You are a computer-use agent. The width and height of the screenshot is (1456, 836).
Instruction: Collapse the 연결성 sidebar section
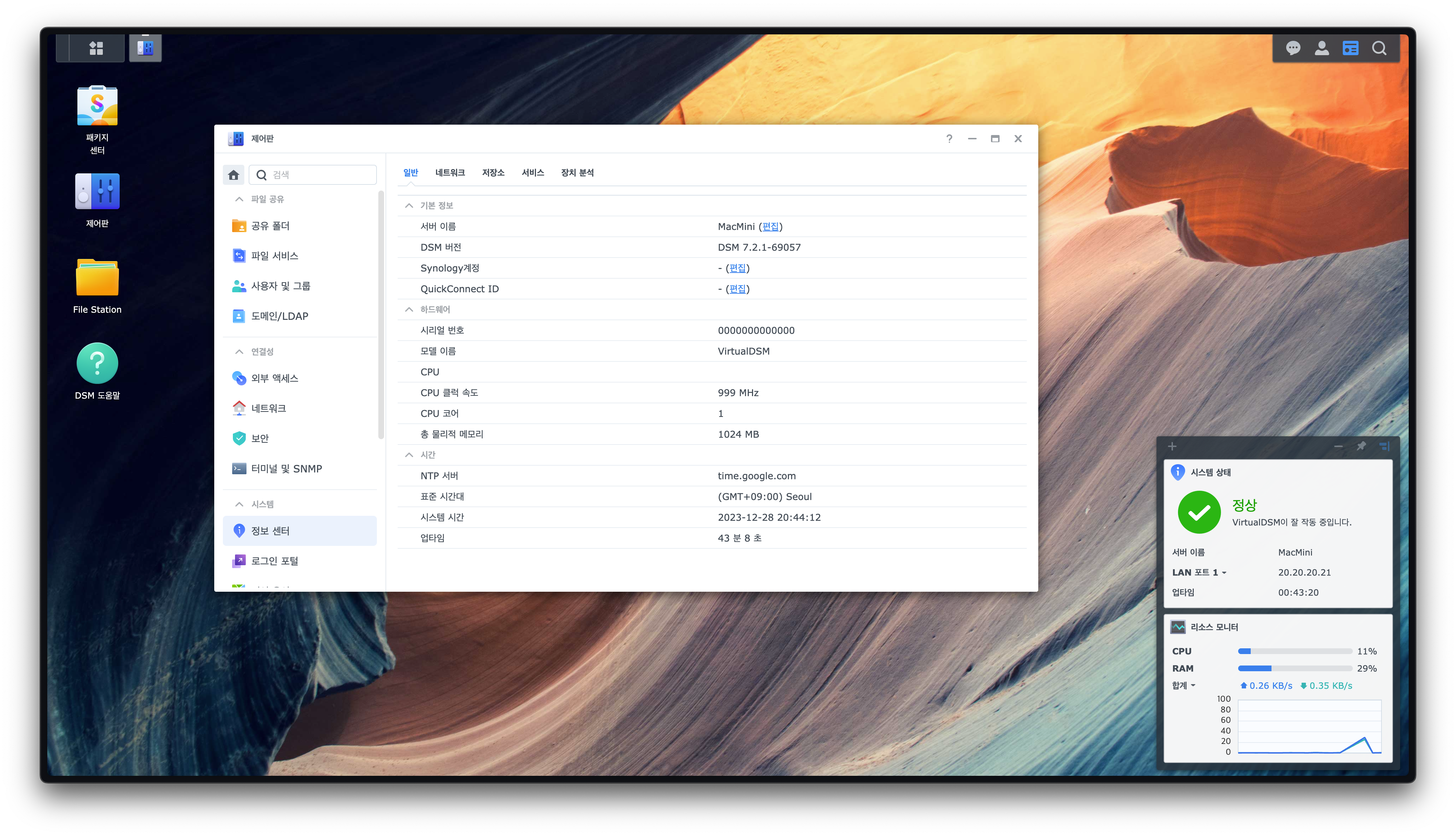239,351
